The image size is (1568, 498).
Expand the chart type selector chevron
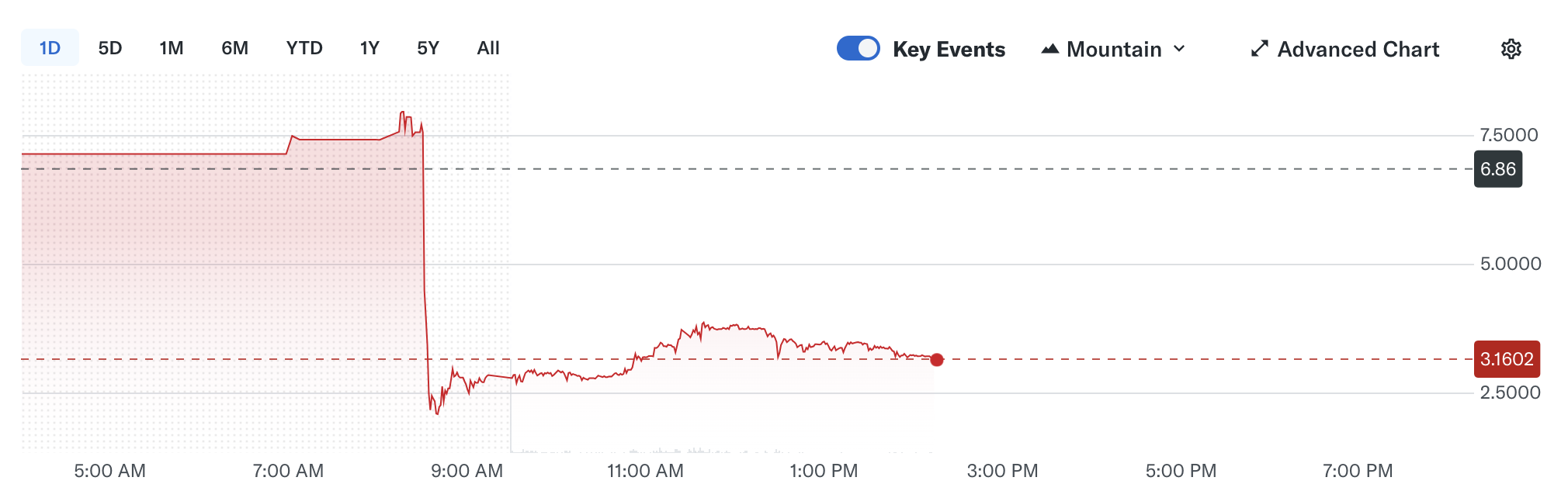[1179, 48]
